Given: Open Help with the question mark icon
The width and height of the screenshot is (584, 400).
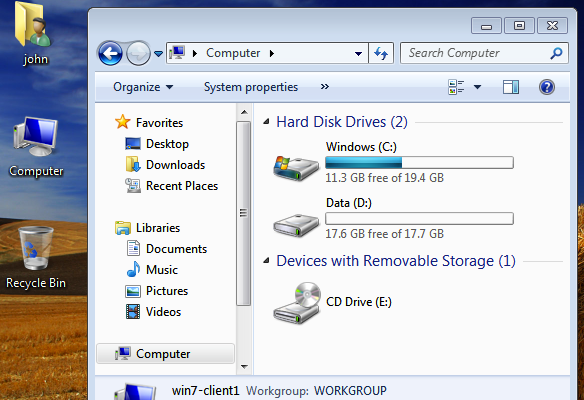Looking at the screenshot, I should click(546, 87).
